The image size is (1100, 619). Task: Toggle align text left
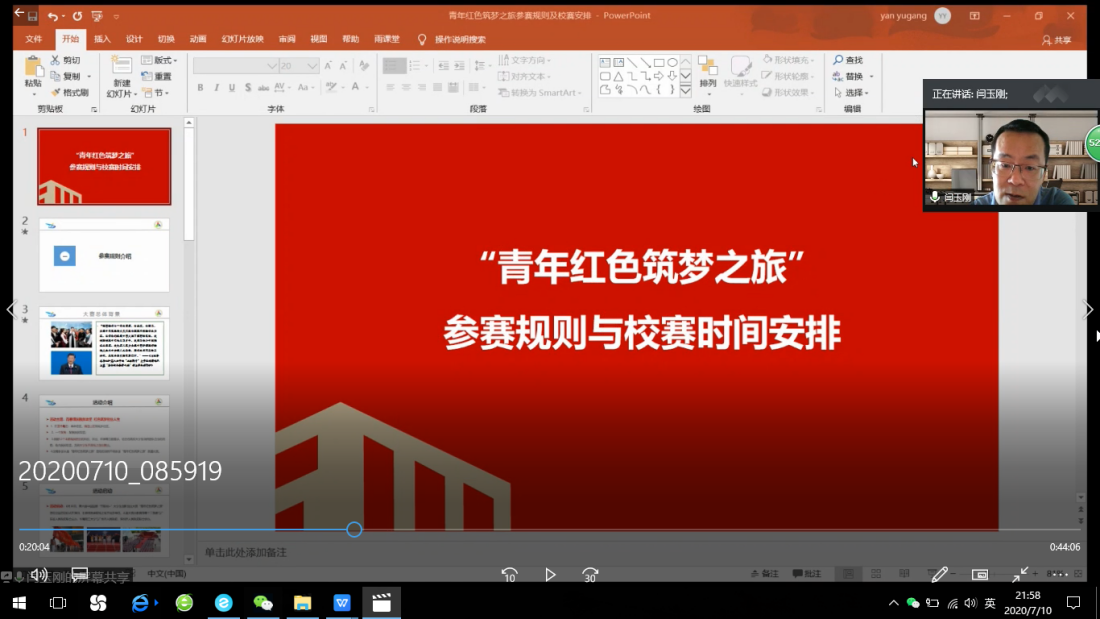click(x=390, y=88)
